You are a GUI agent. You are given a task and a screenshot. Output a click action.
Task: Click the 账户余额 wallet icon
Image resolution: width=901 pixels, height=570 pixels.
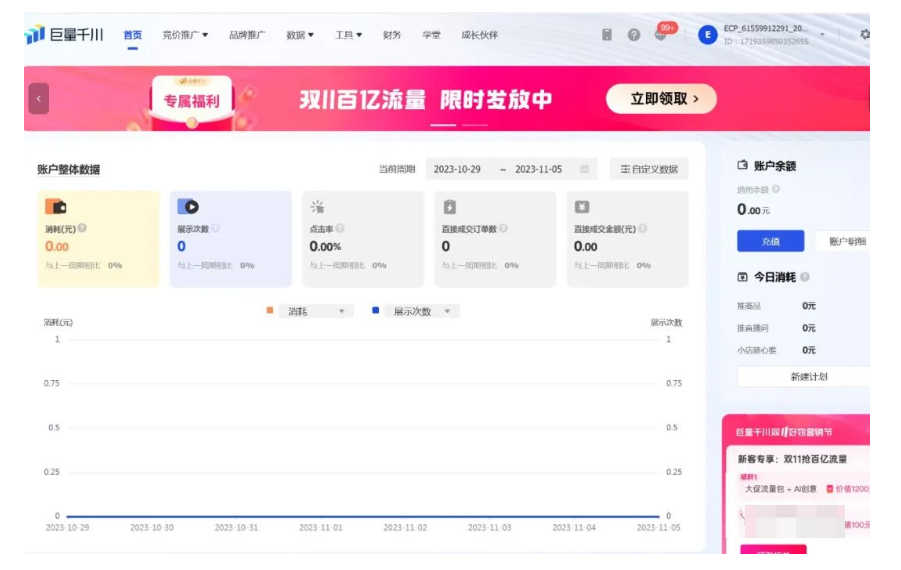point(742,165)
